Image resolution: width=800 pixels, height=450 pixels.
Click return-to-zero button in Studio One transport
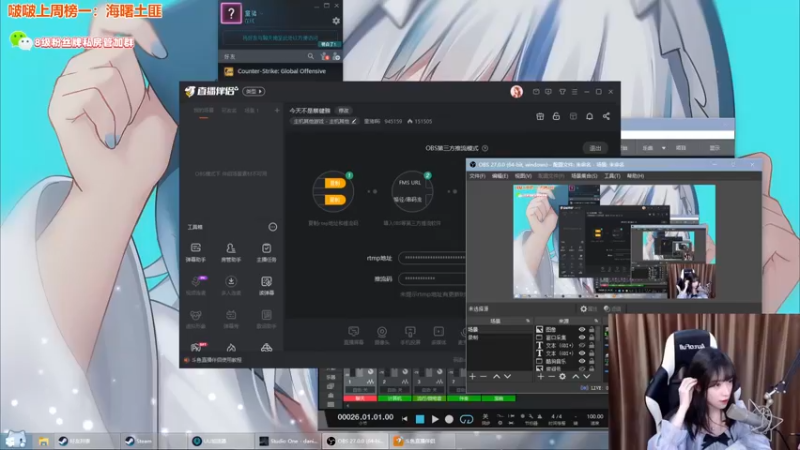(405, 419)
